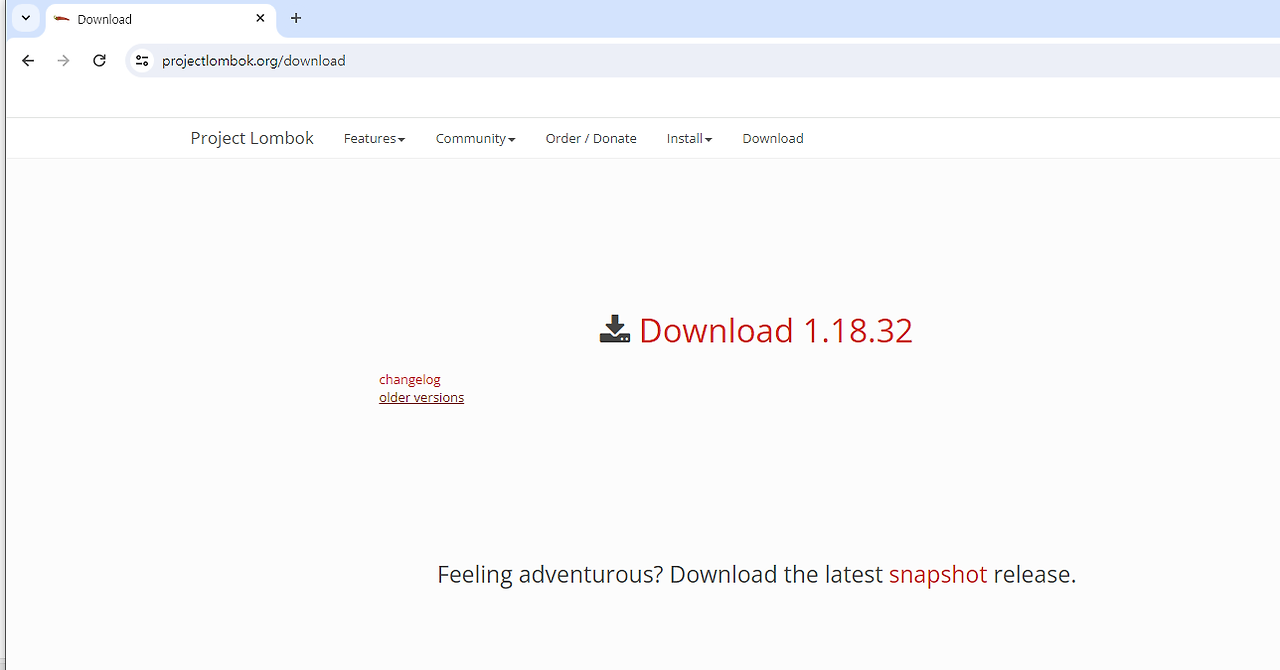Expand the Community menu

(475, 138)
